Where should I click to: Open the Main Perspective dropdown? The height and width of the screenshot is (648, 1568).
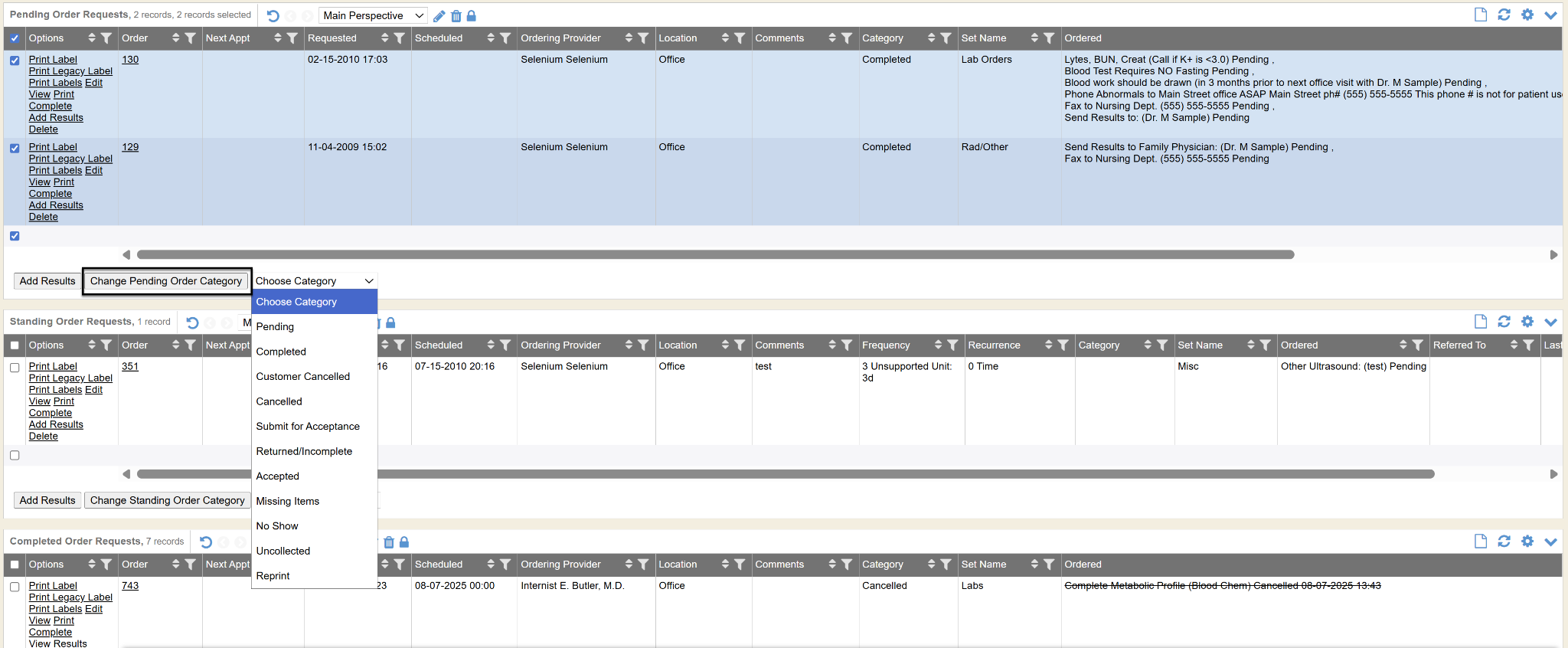373,16
